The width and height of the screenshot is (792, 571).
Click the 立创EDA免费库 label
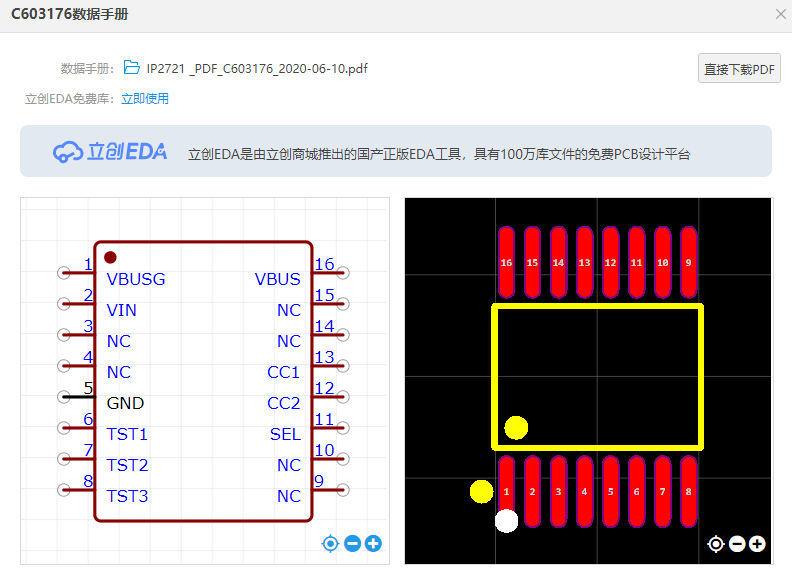point(71,99)
